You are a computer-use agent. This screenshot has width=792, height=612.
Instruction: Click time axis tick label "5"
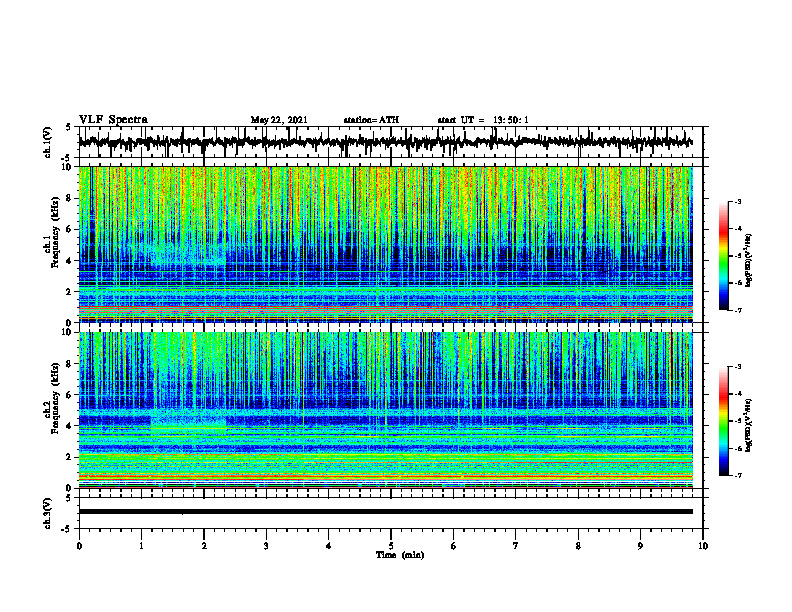(391, 546)
